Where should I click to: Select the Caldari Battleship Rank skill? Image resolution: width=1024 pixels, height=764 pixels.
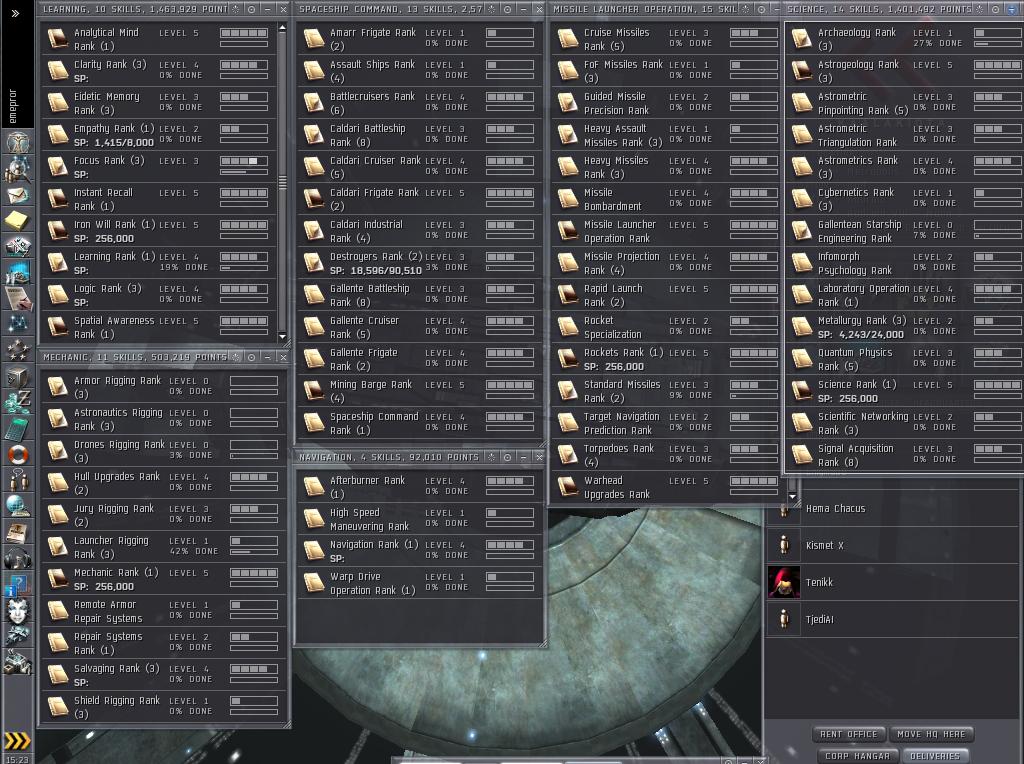tap(420, 135)
